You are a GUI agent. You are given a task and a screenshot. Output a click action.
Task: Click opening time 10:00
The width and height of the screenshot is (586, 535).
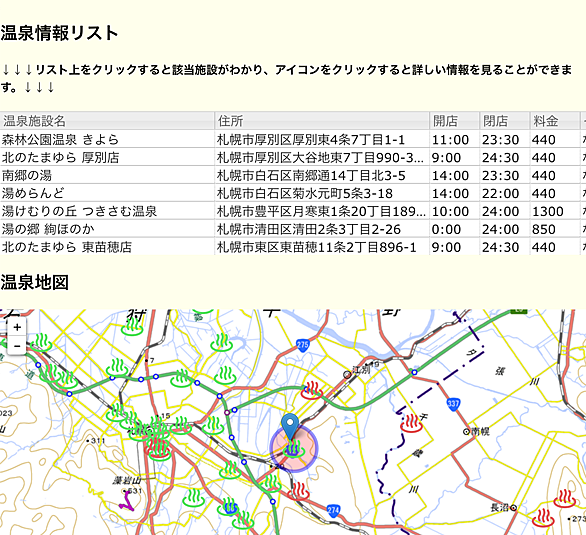tap(450, 211)
